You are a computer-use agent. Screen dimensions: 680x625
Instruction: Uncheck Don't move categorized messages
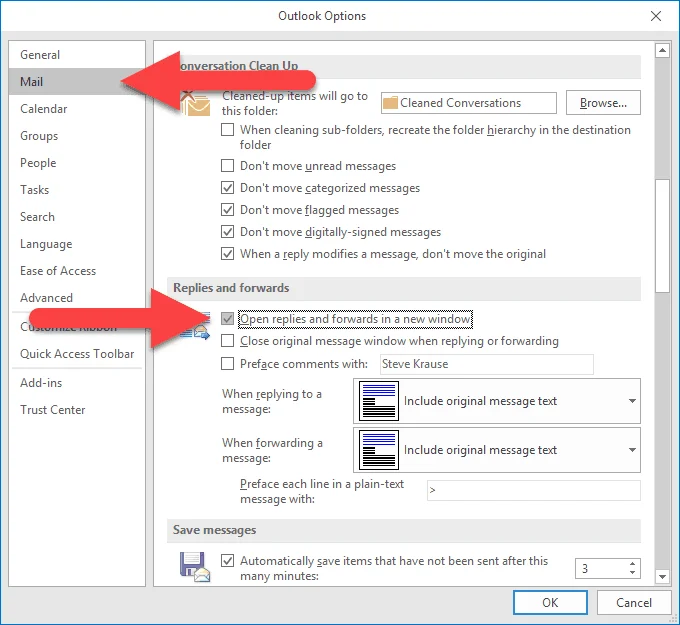(x=227, y=187)
